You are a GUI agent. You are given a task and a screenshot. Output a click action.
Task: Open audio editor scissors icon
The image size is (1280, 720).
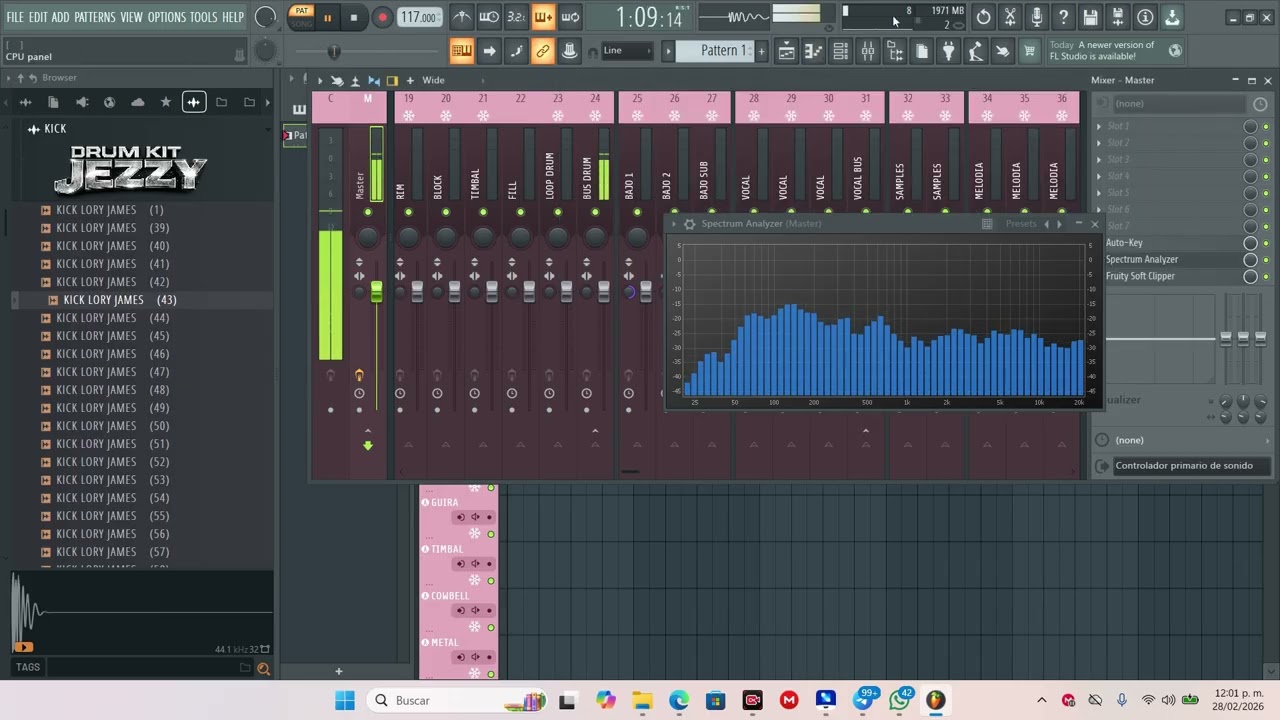tap(1011, 17)
